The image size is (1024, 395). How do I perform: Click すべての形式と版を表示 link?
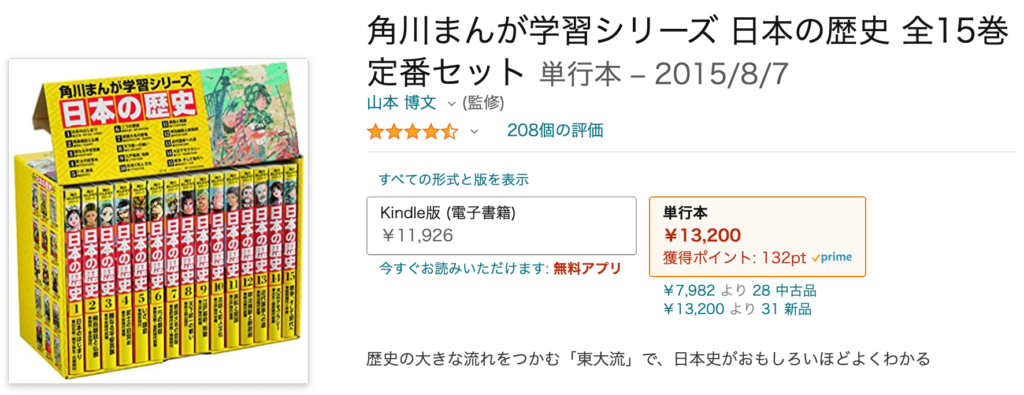click(x=453, y=180)
